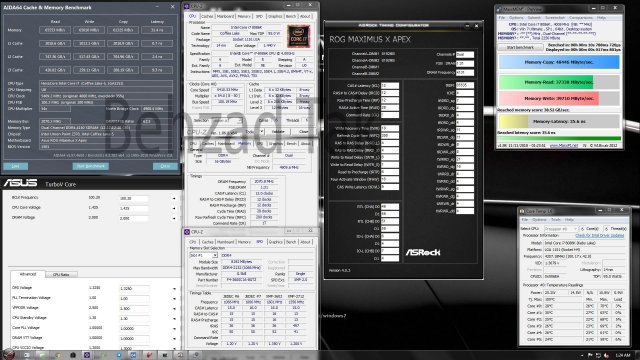Click Start benchmark in MaxxMem
640x360 pixels.
(x=520, y=47)
